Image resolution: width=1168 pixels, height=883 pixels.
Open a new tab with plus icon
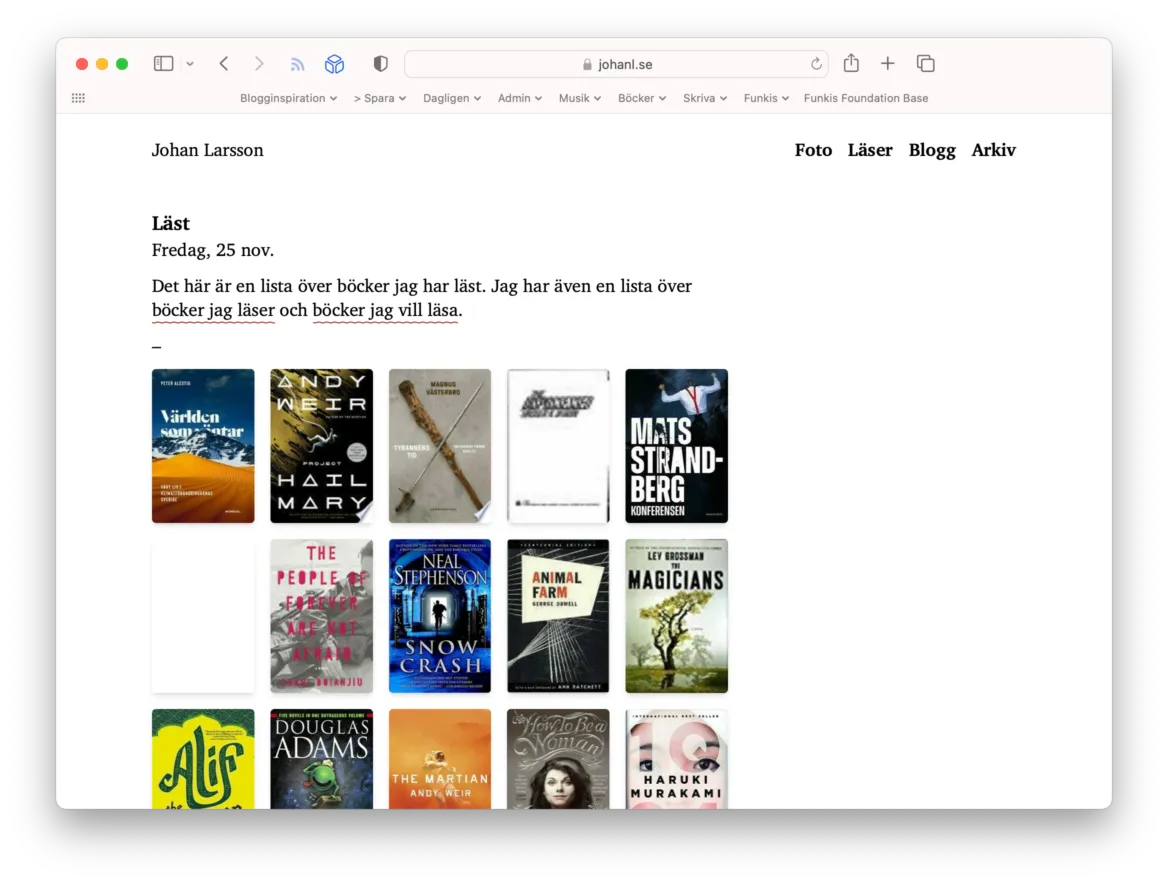pos(887,64)
